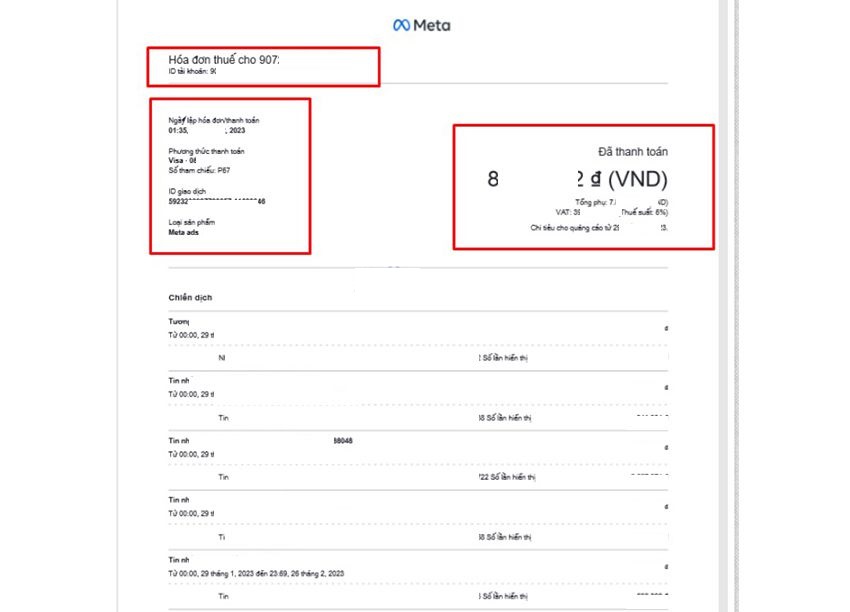Click the 'Số tham chiếu: P67' reference line
This screenshot has height=612, width=850.
(x=199, y=170)
